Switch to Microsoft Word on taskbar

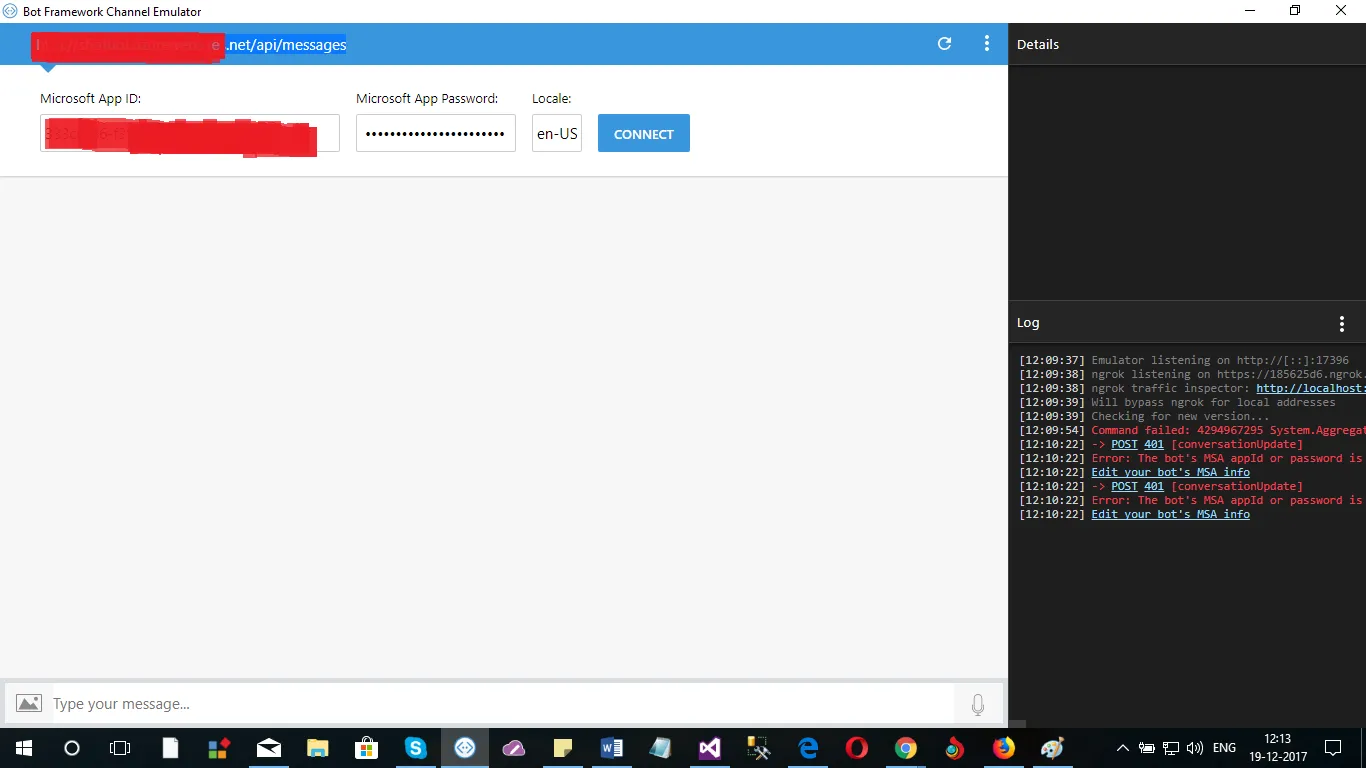pos(612,748)
